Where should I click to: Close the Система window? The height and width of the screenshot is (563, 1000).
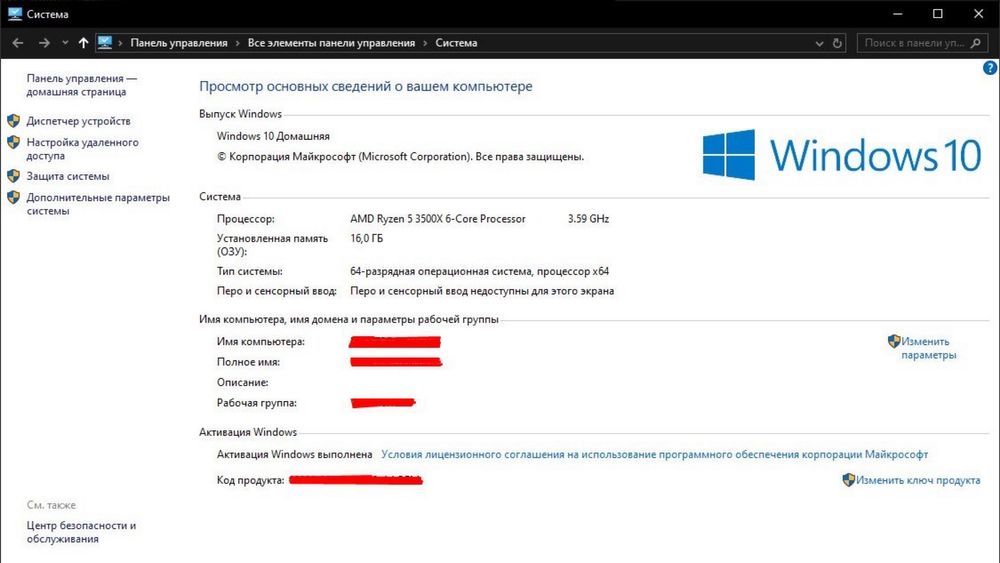(x=978, y=13)
